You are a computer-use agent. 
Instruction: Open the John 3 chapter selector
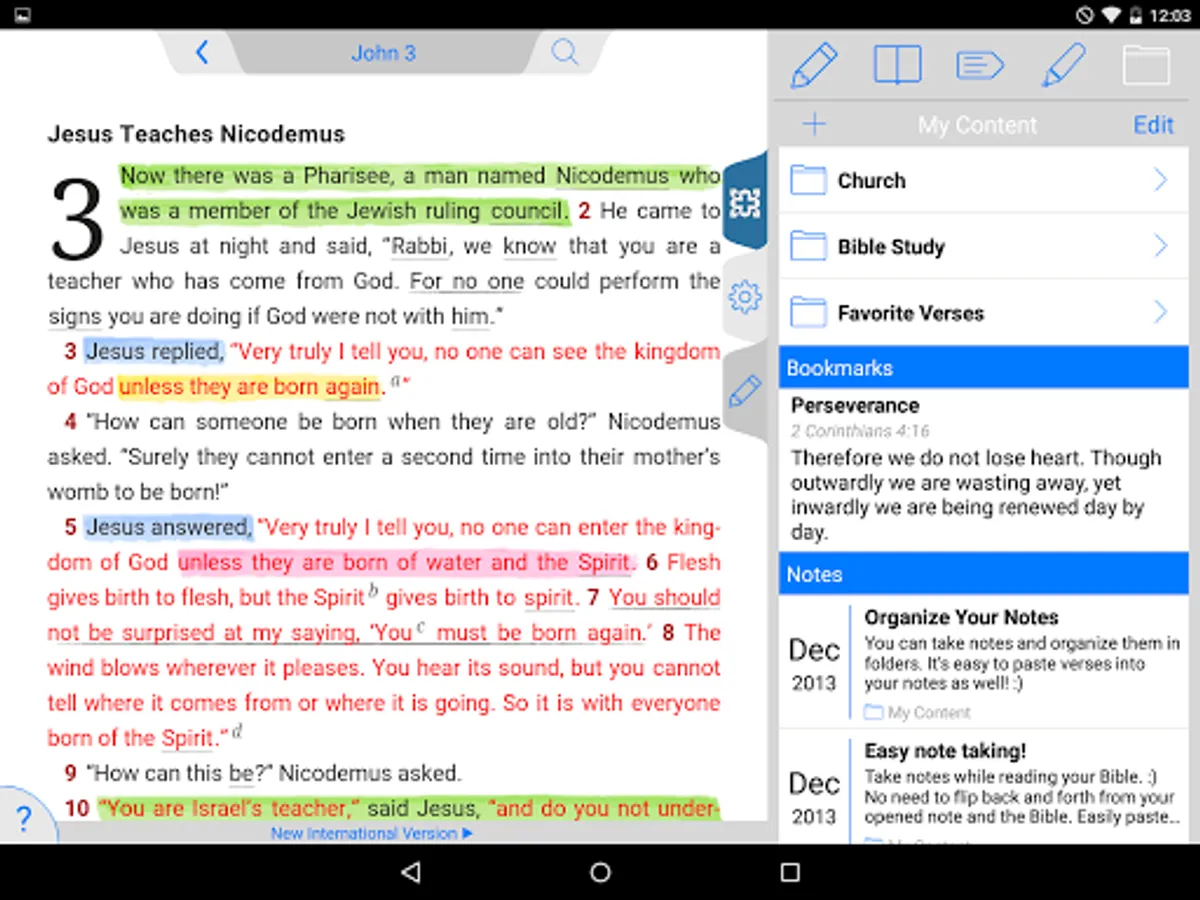383,53
